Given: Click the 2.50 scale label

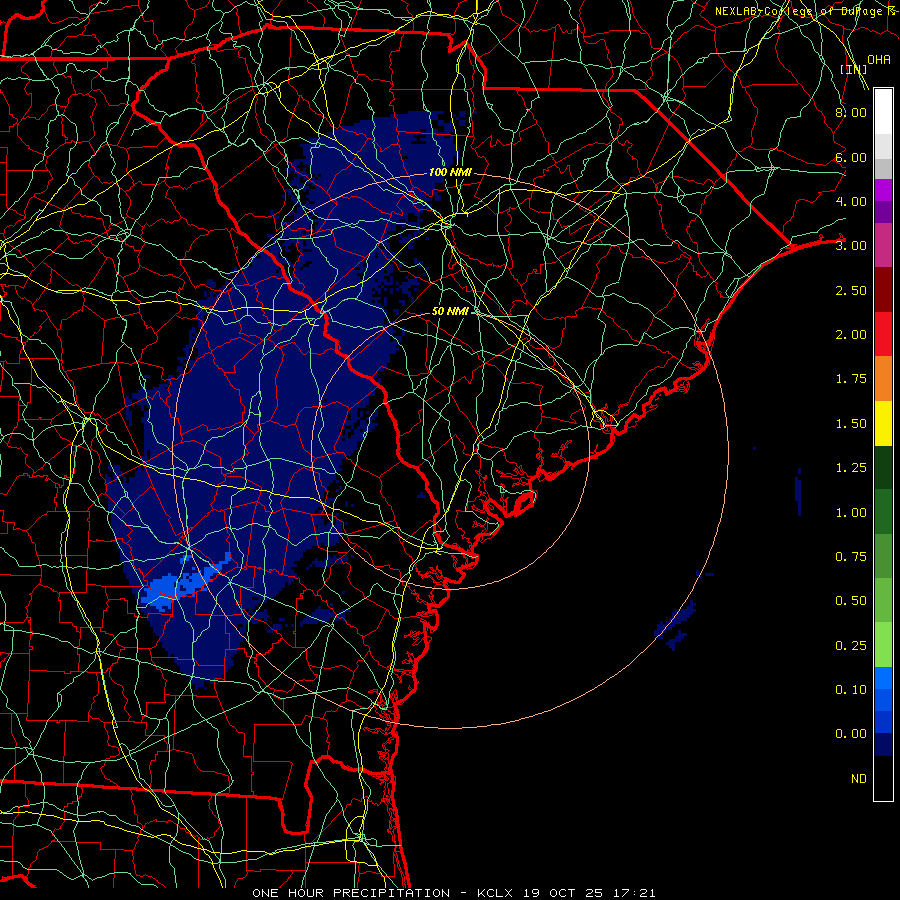Looking at the screenshot, I should (851, 290).
